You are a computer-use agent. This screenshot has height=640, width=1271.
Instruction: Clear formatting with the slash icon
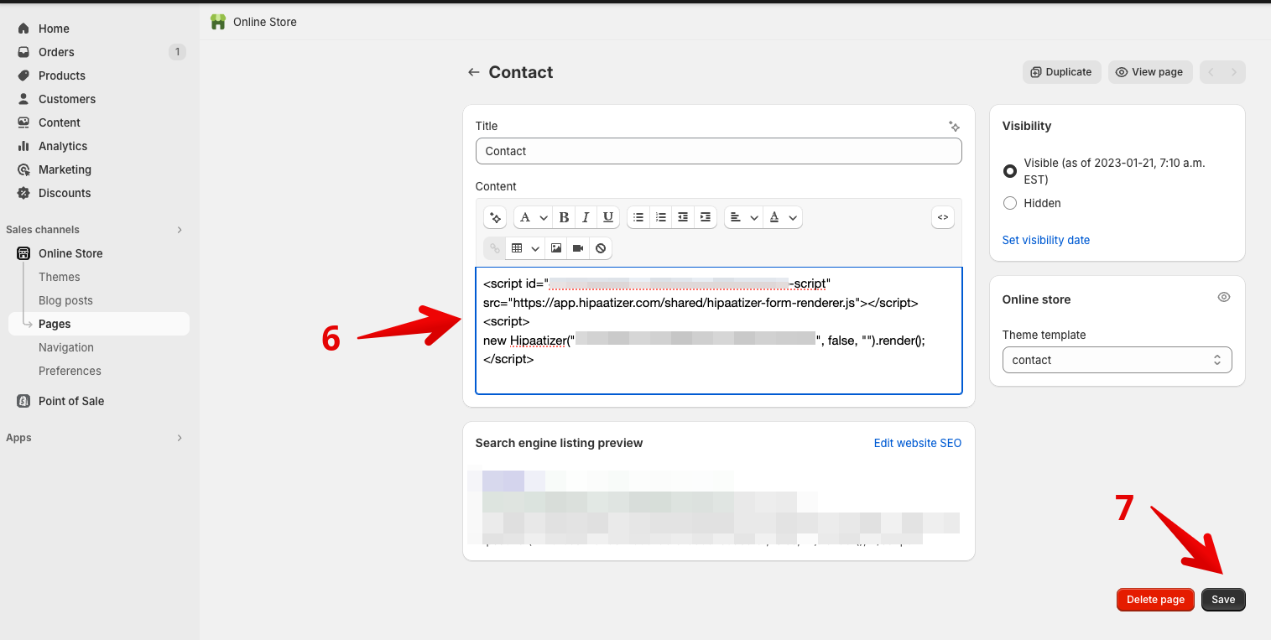pyautogui.click(x=600, y=248)
